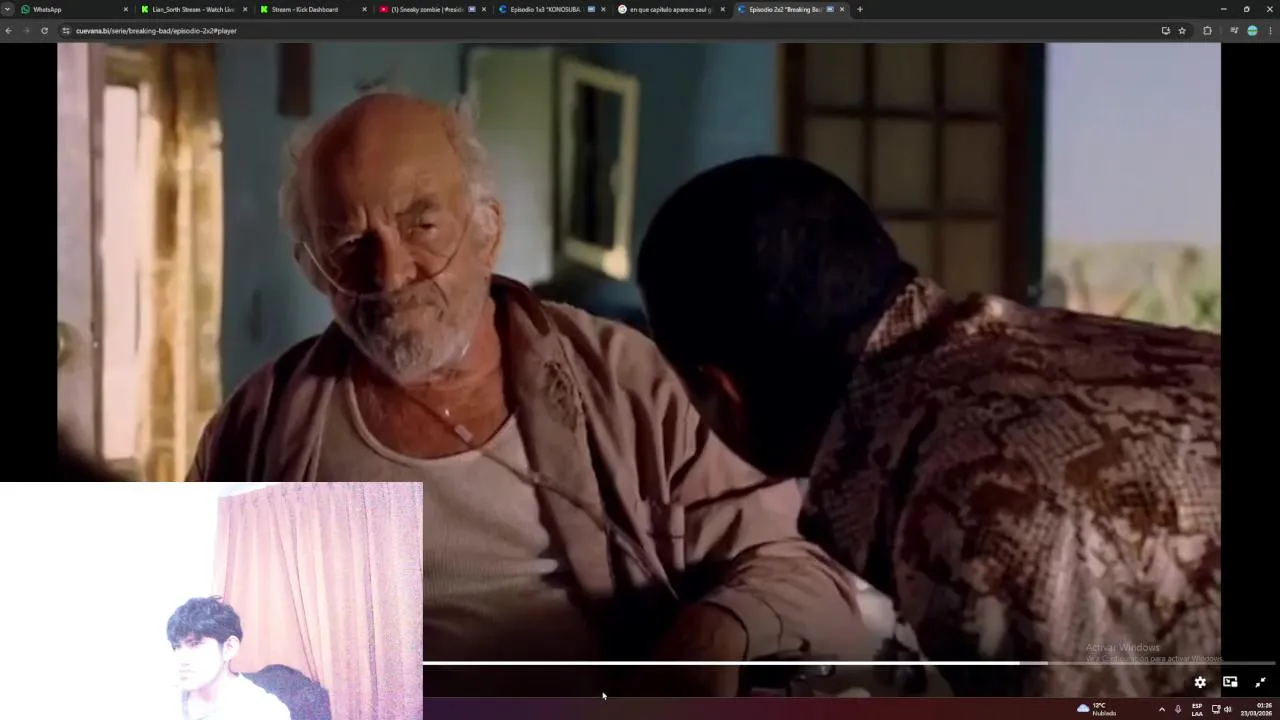Viewport: 1280px width, 720px height.
Task: Go forward to next page
Action: (x=26, y=31)
